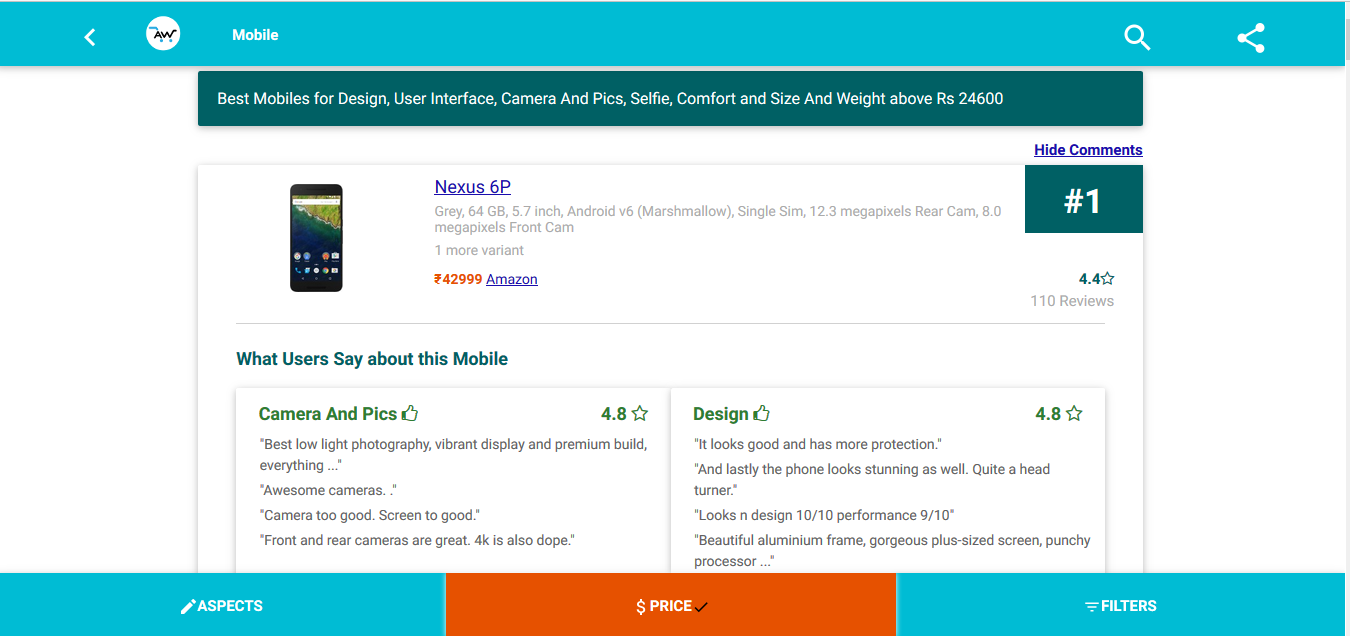Click the #1 rank badge

click(x=1083, y=200)
